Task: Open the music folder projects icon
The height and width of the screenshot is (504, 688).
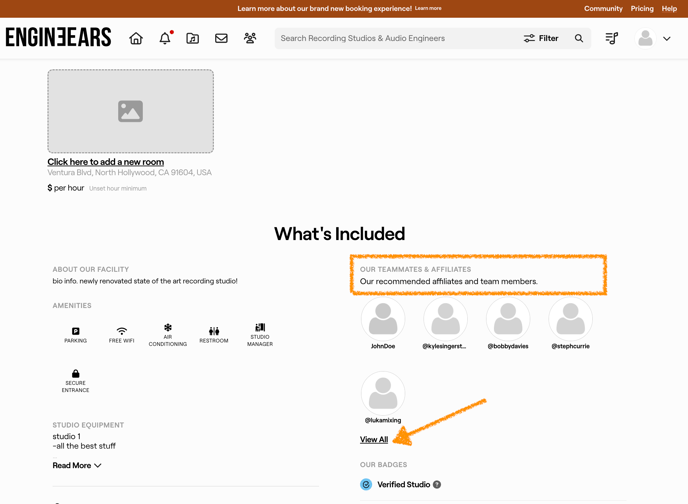Action: pos(193,39)
